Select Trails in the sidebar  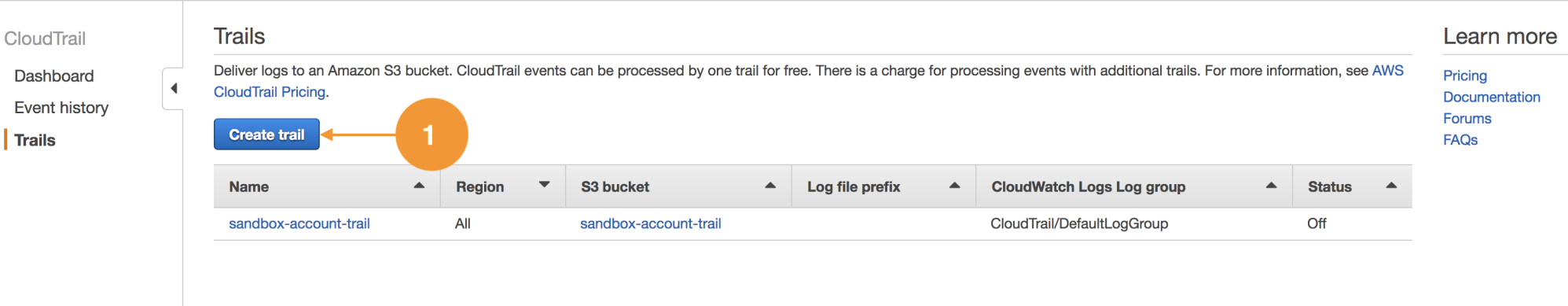[35, 140]
